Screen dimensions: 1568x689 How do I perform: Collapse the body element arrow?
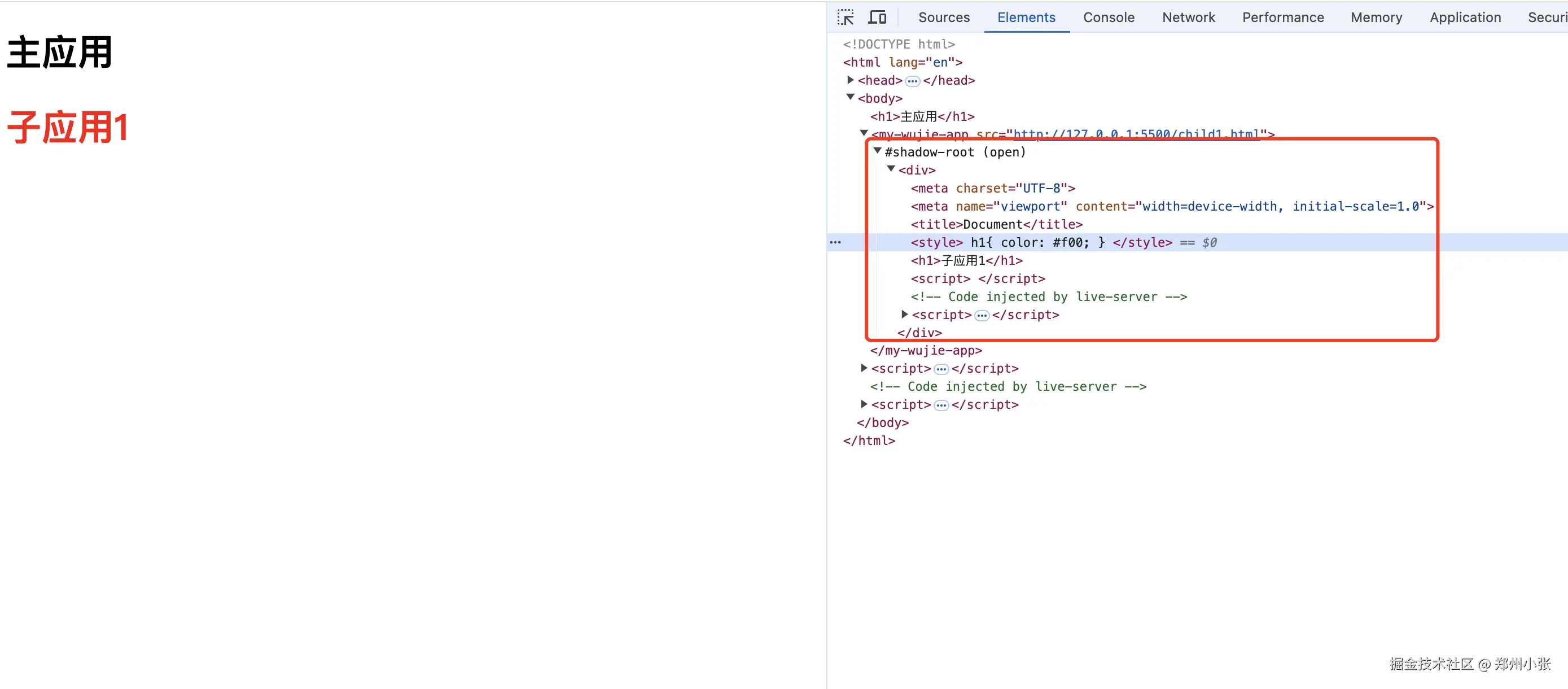coord(851,98)
